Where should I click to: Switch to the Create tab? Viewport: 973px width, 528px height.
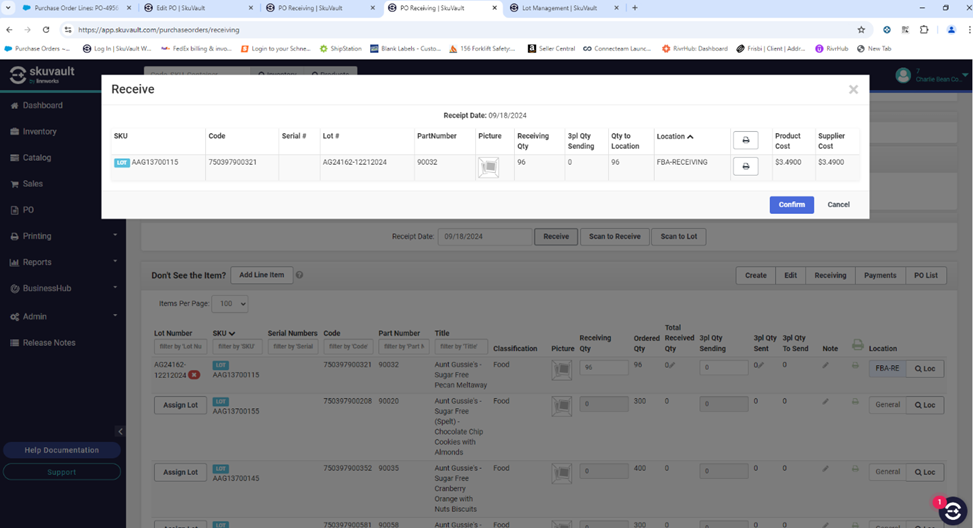tap(755, 275)
